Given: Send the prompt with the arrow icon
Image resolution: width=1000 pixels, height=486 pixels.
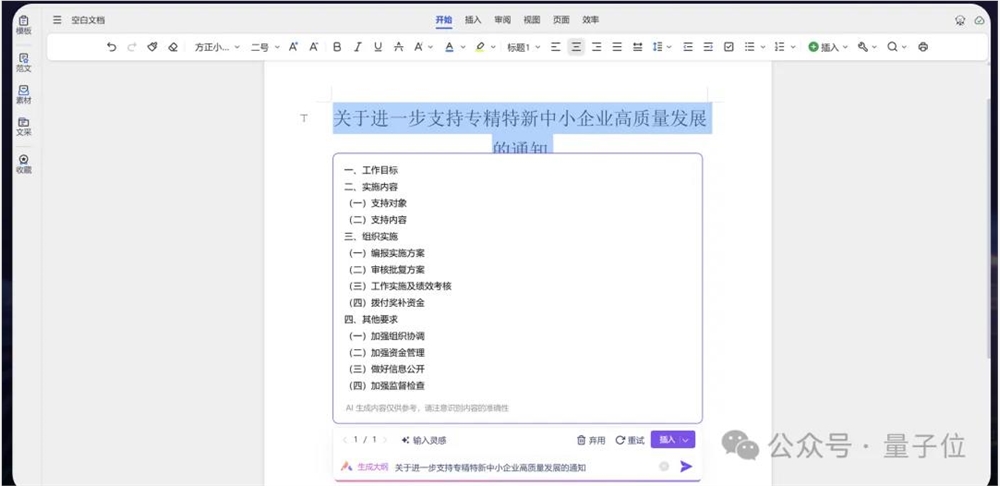Looking at the screenshot, I should tap(686, 466).
